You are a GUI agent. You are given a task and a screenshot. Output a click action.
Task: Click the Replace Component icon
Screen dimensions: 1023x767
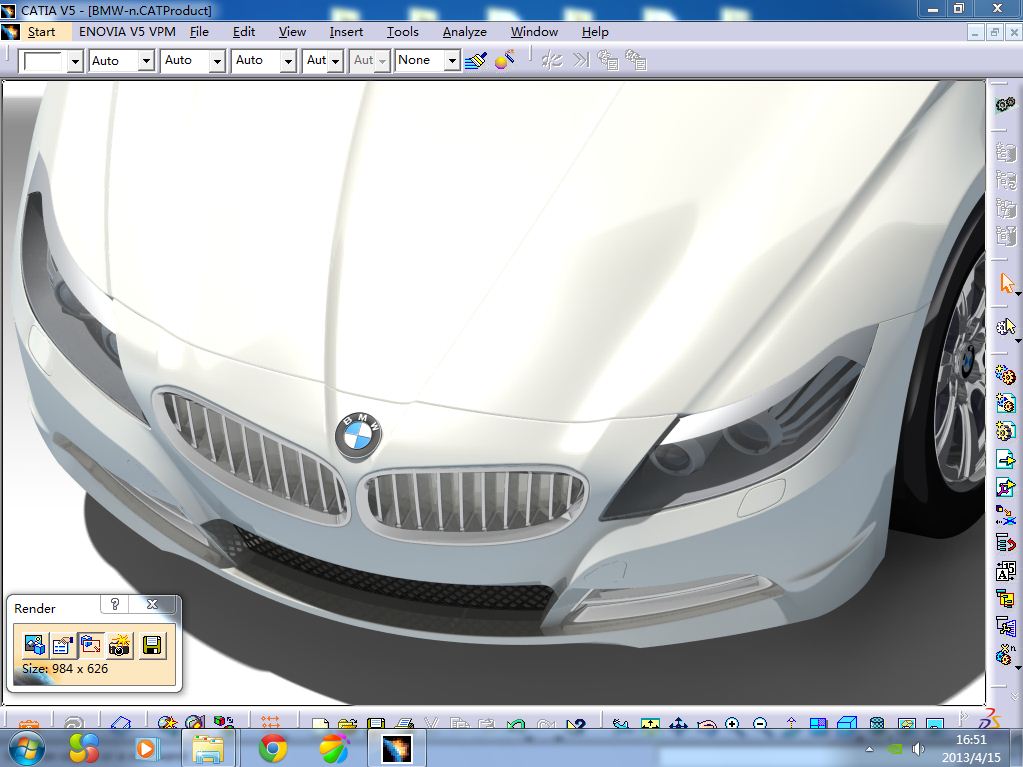(x=1005, y=515)
